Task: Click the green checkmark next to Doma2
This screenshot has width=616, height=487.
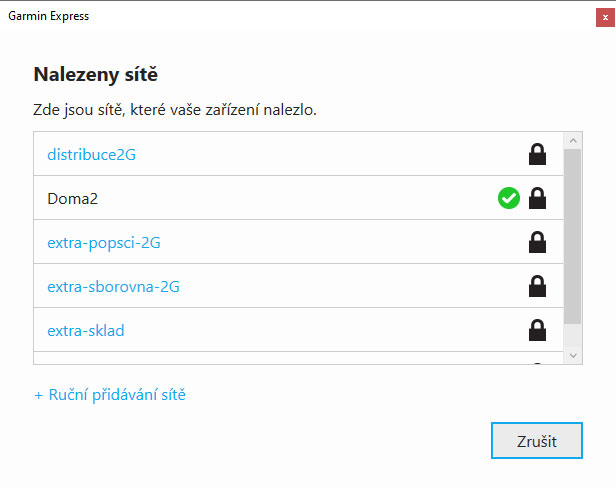Action: point(509,198)
